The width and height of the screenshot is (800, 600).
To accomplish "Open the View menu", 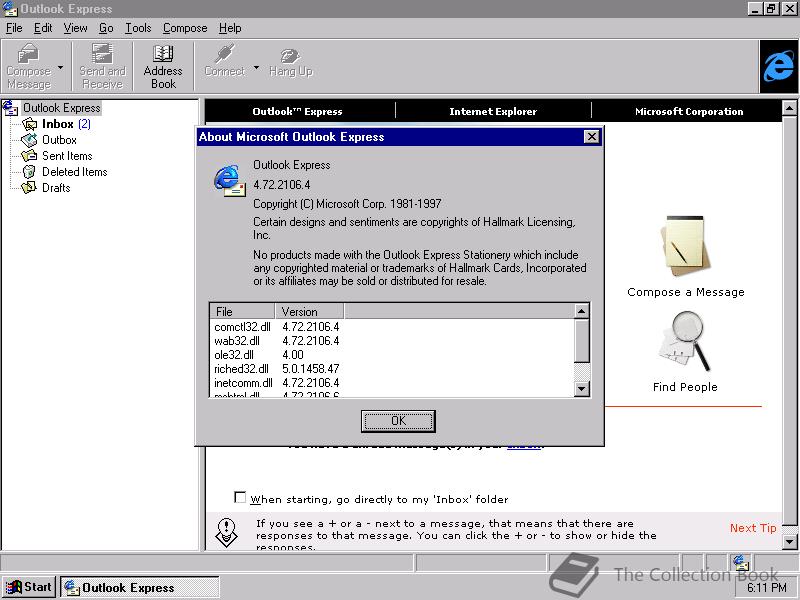I will [x=76, y=28].
